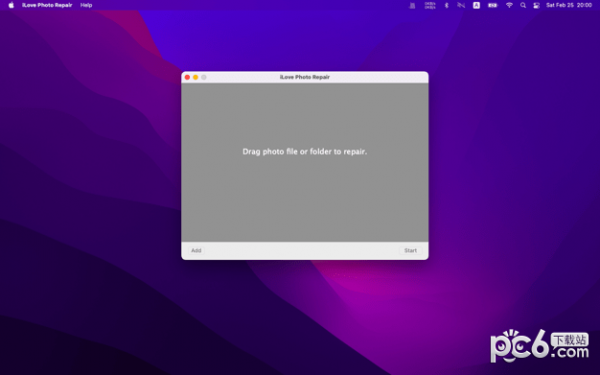Click the battery status icon
Viewport: 600px width, 375px height.
click(x=492, y=5)
